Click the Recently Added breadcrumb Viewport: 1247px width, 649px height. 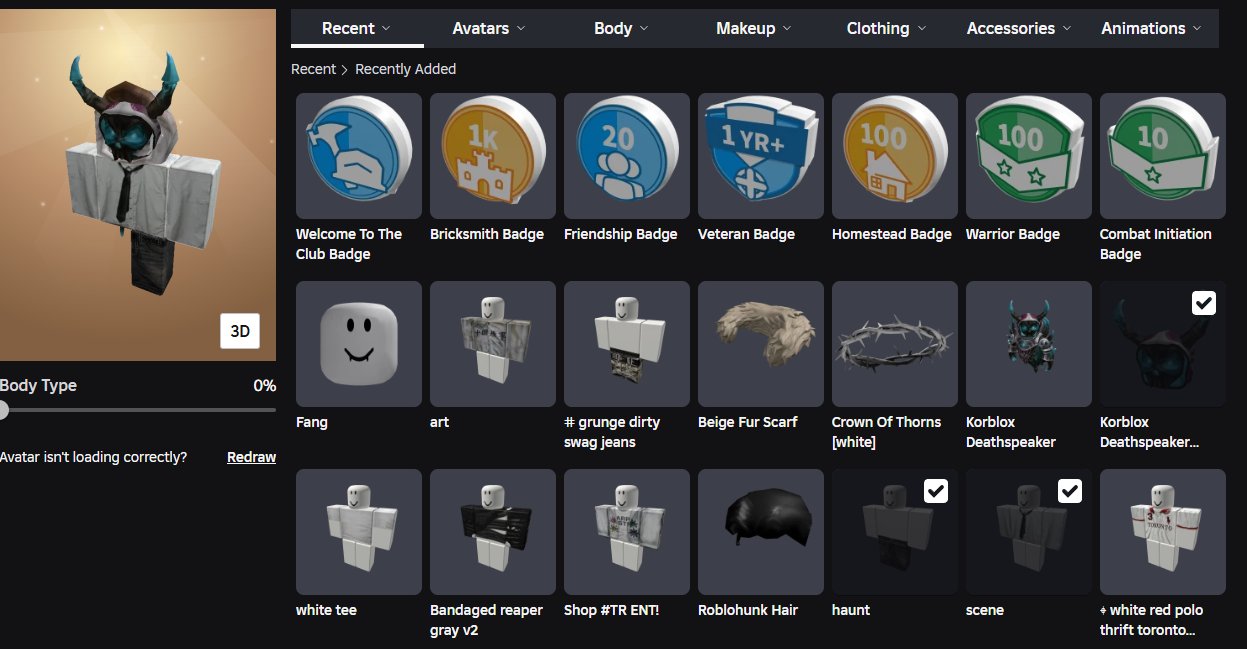coord(405,69)
